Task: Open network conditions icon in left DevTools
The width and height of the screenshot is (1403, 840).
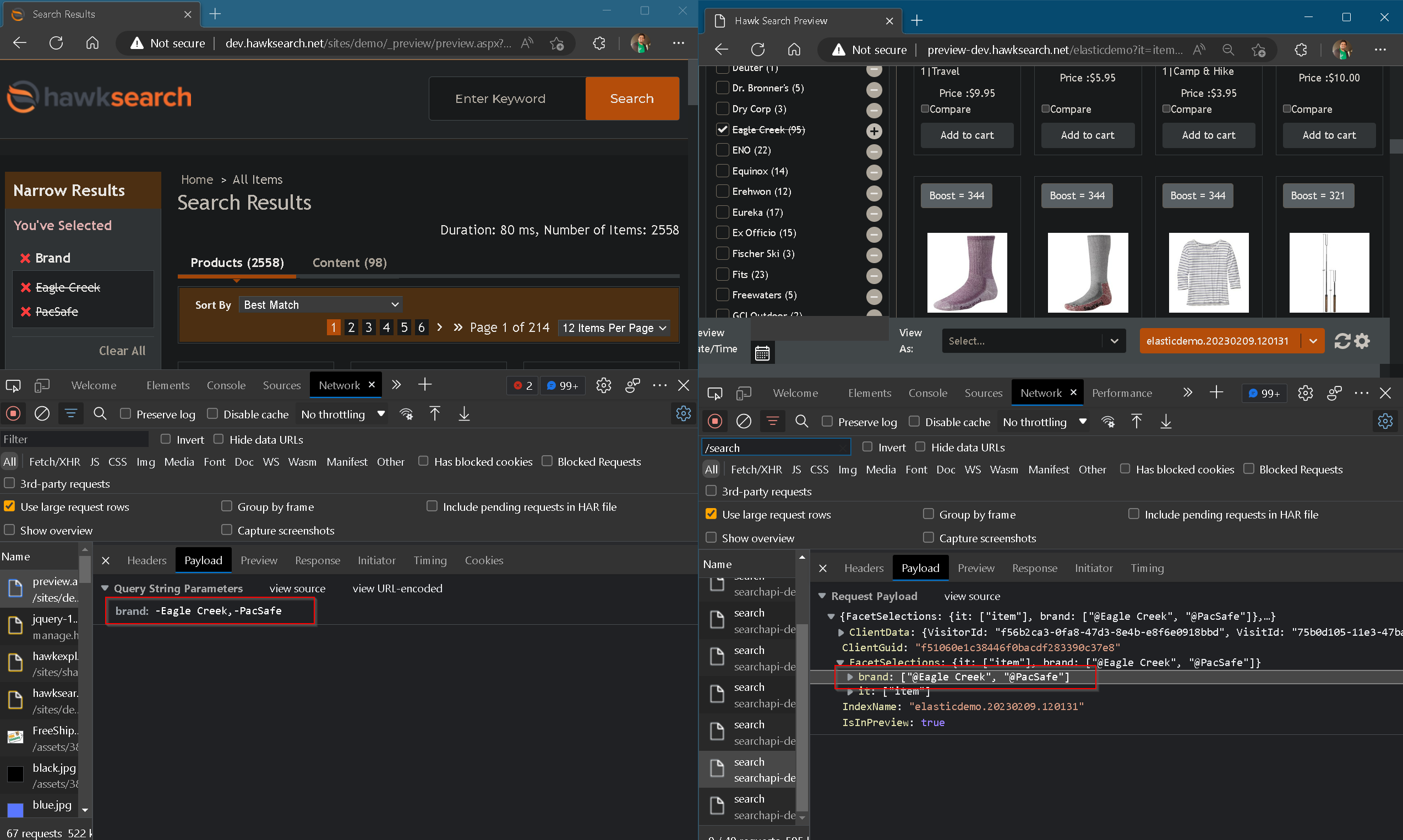Action: pyautogui.click(x=406, y=414)
